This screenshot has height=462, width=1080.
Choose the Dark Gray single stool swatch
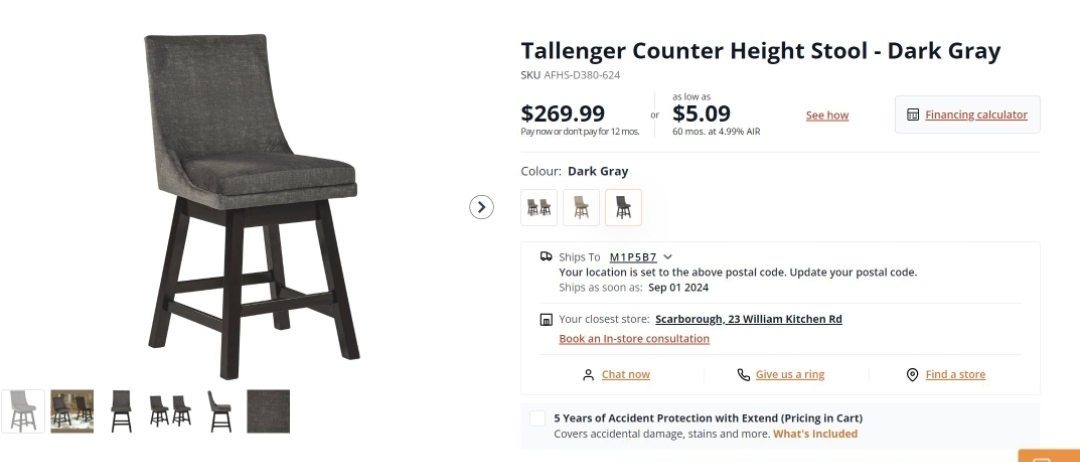623,207
